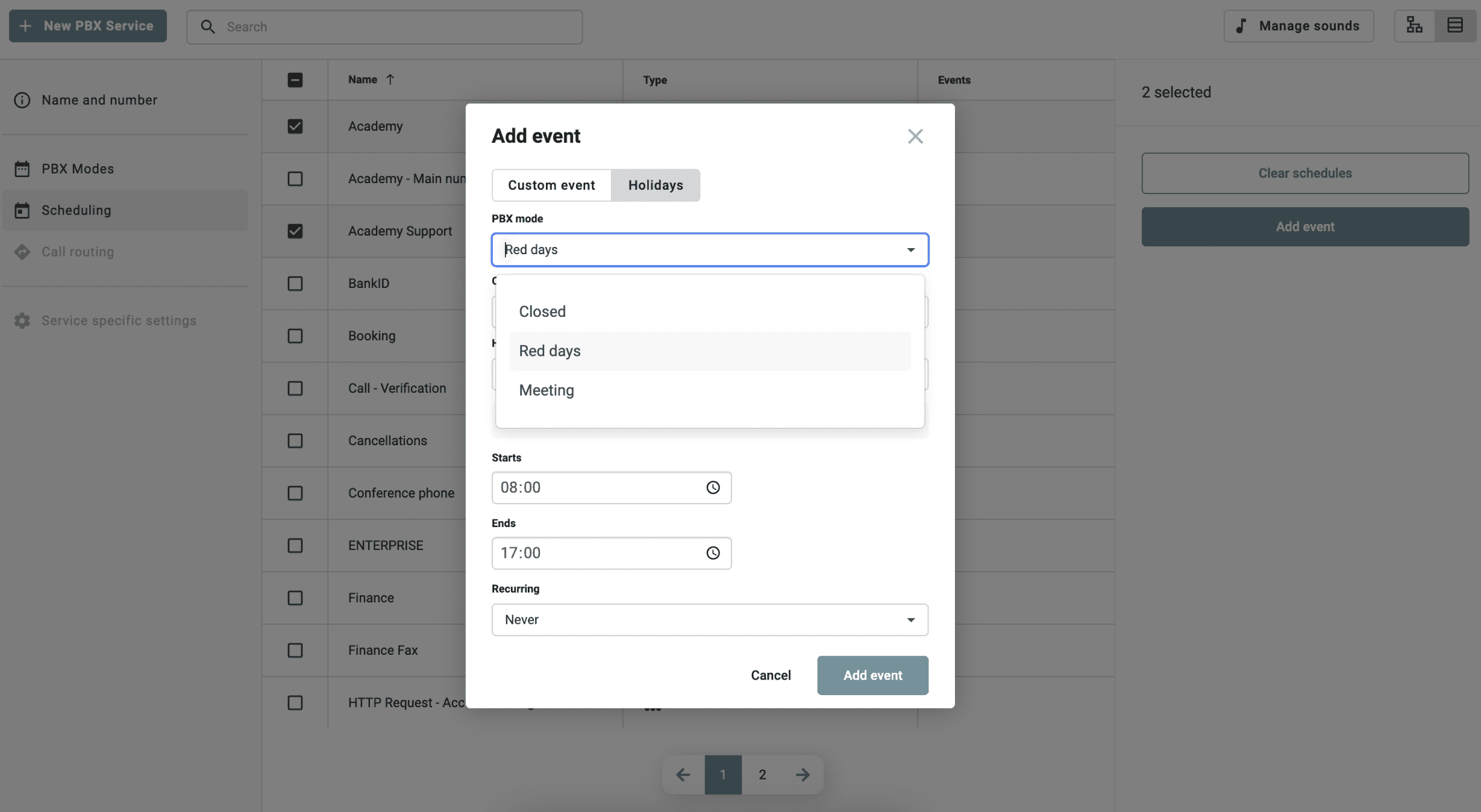Viewport: 1481px width, 812px height.
Task: Click clock icon in Starts field
Action: click(x=713, y=487)
